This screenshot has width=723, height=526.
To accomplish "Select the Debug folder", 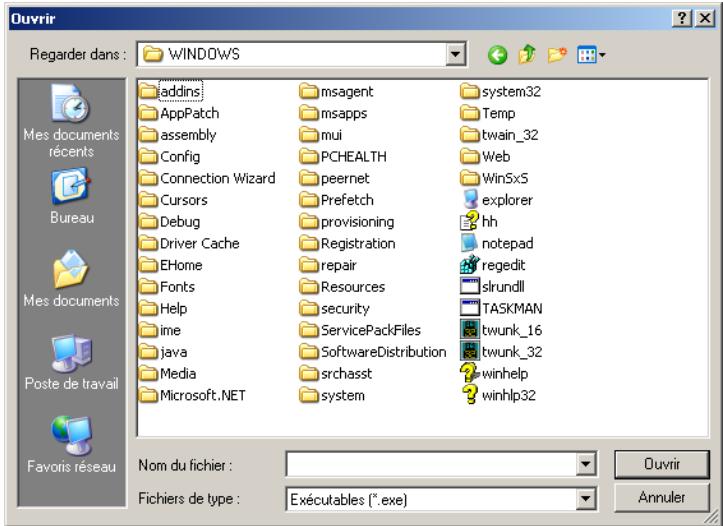I will coord(170,221).
